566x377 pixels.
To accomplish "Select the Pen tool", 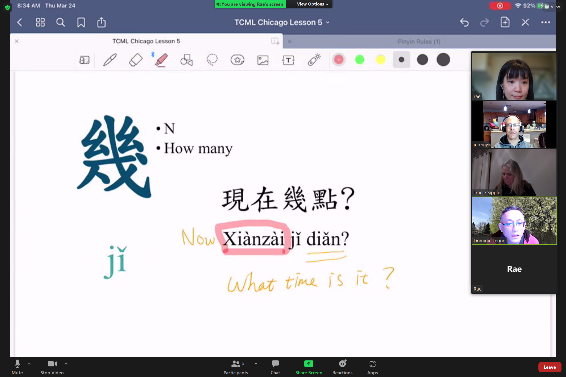I will pyautogui.click(x=110, y=60).
